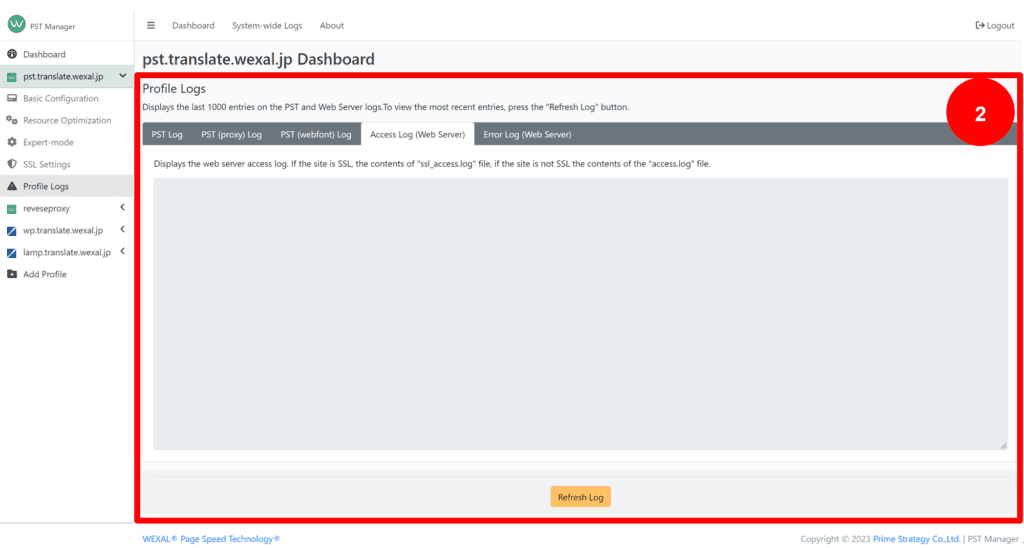The height and width of the screenshot is (548, 1024).
Task: Select Resource Optimization in the sidebar
Action: tap(67, 120)
